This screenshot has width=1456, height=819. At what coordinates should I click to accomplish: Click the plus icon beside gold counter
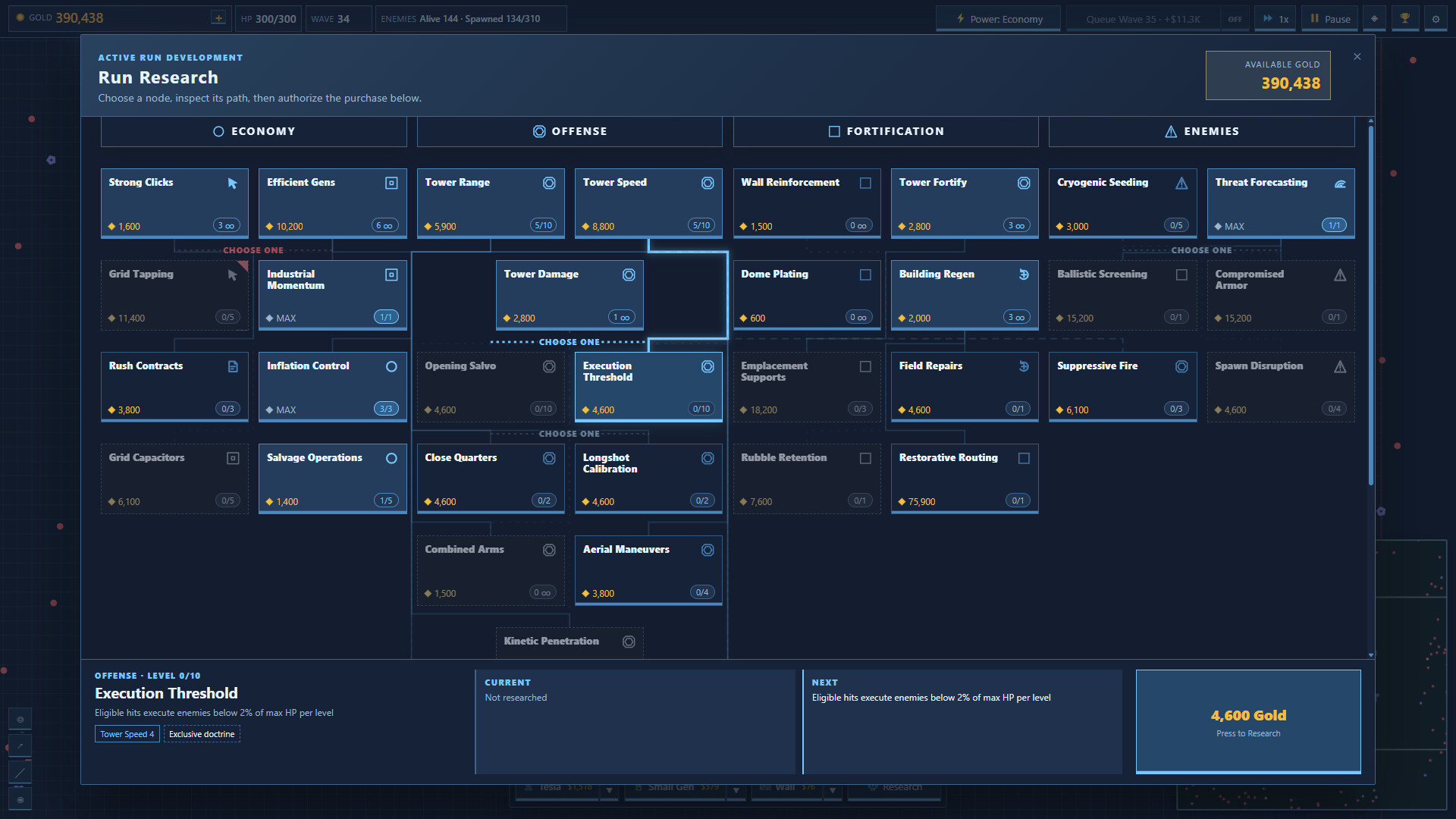218,18
